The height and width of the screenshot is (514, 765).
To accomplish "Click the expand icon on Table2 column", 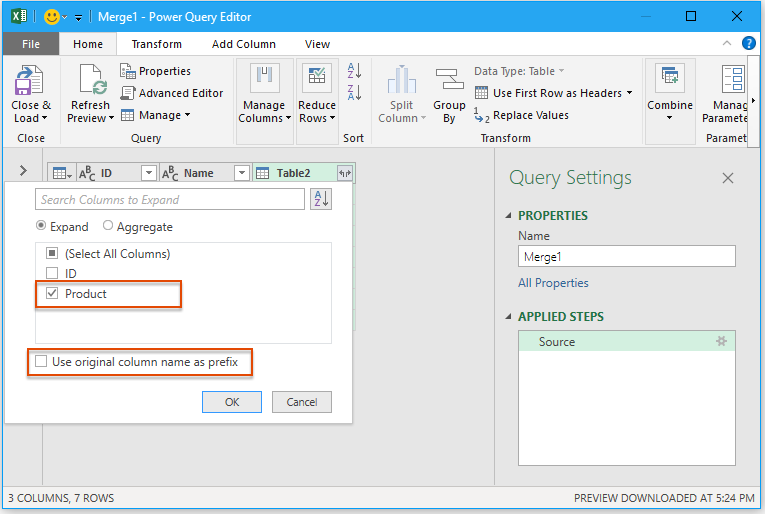I will [345, 173].
